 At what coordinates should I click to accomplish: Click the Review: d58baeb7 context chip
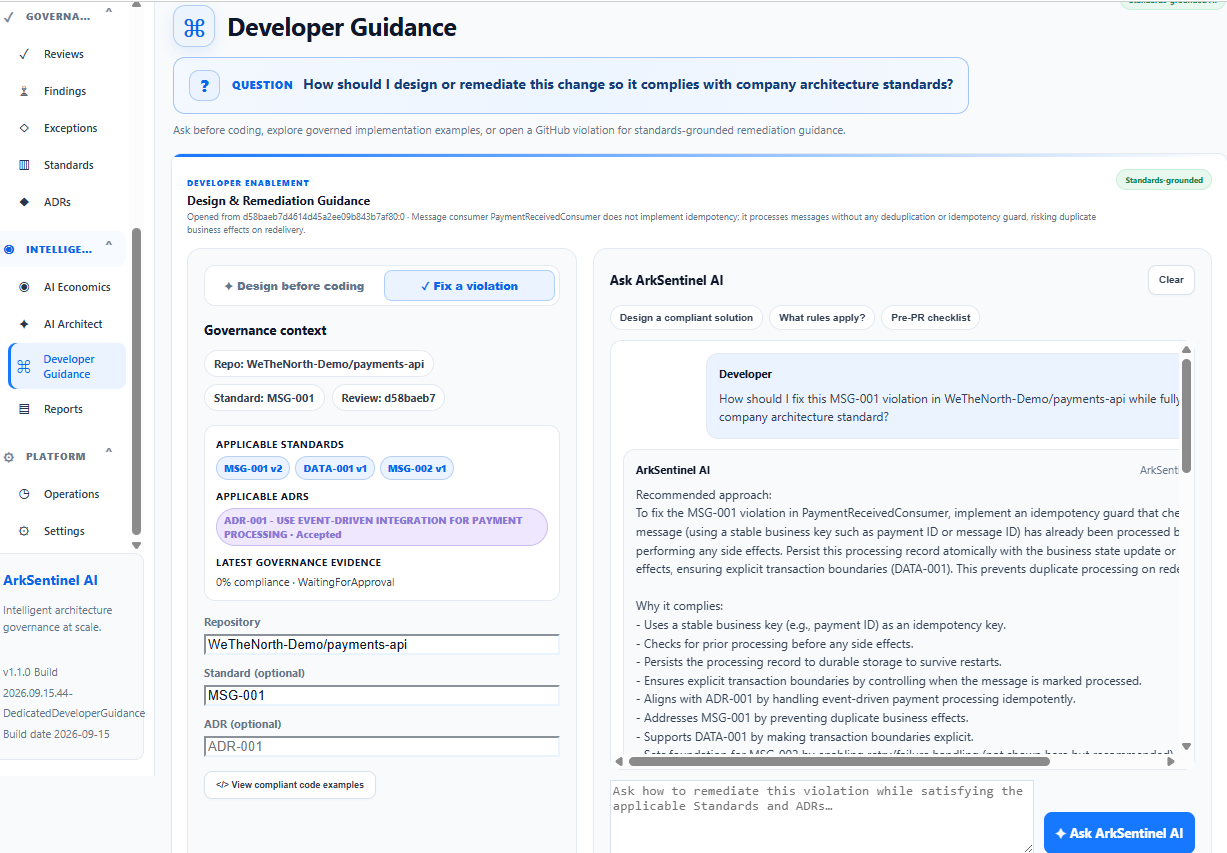(x=388, y=398)
